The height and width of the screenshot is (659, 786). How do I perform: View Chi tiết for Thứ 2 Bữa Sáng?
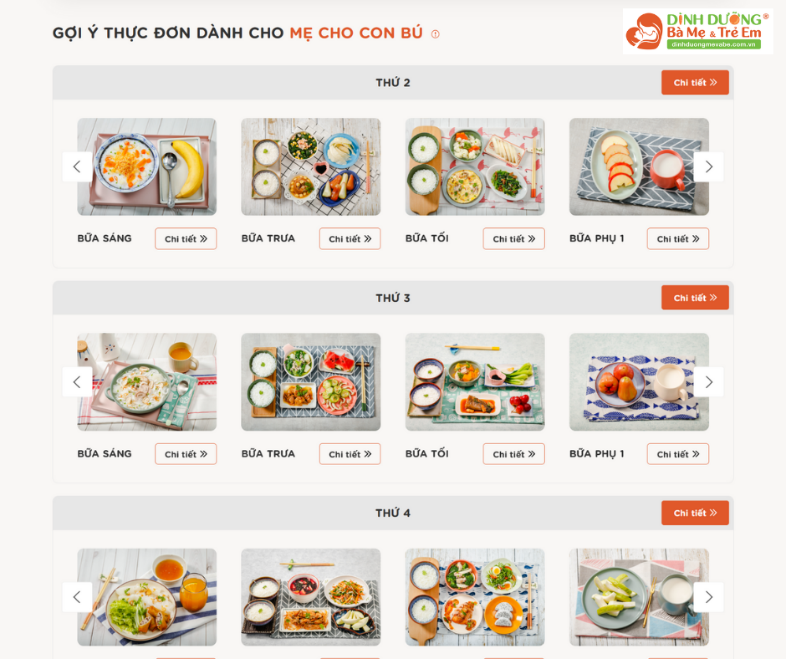click(x=186, y=239)
